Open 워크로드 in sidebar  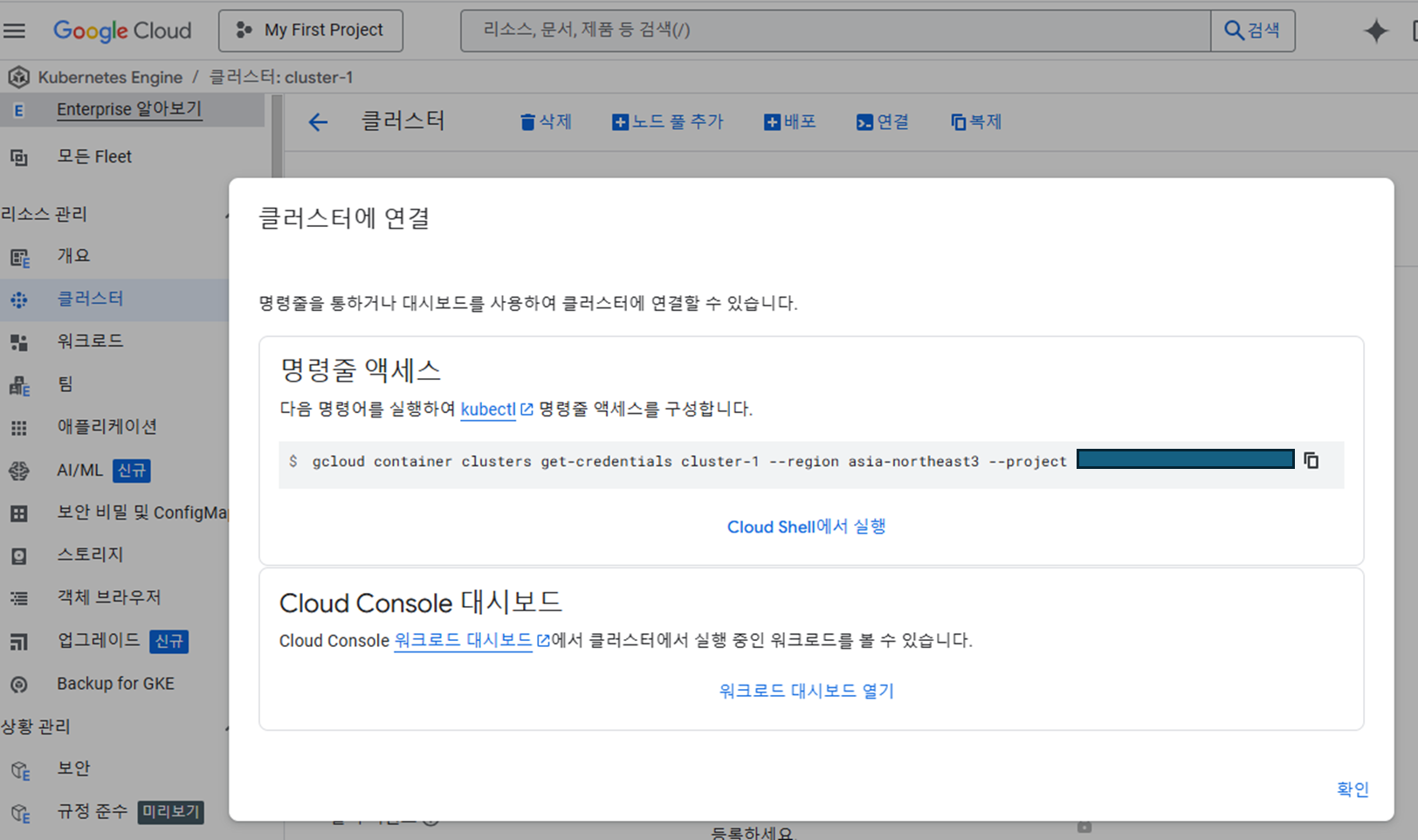[x=90, y=341]
